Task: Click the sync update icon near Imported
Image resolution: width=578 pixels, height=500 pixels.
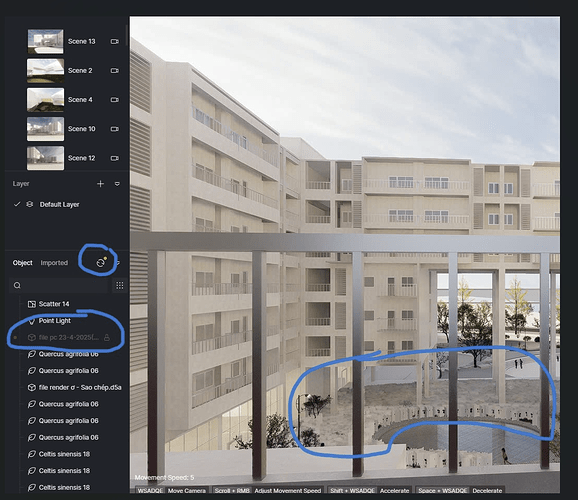Action: (101, 262)
